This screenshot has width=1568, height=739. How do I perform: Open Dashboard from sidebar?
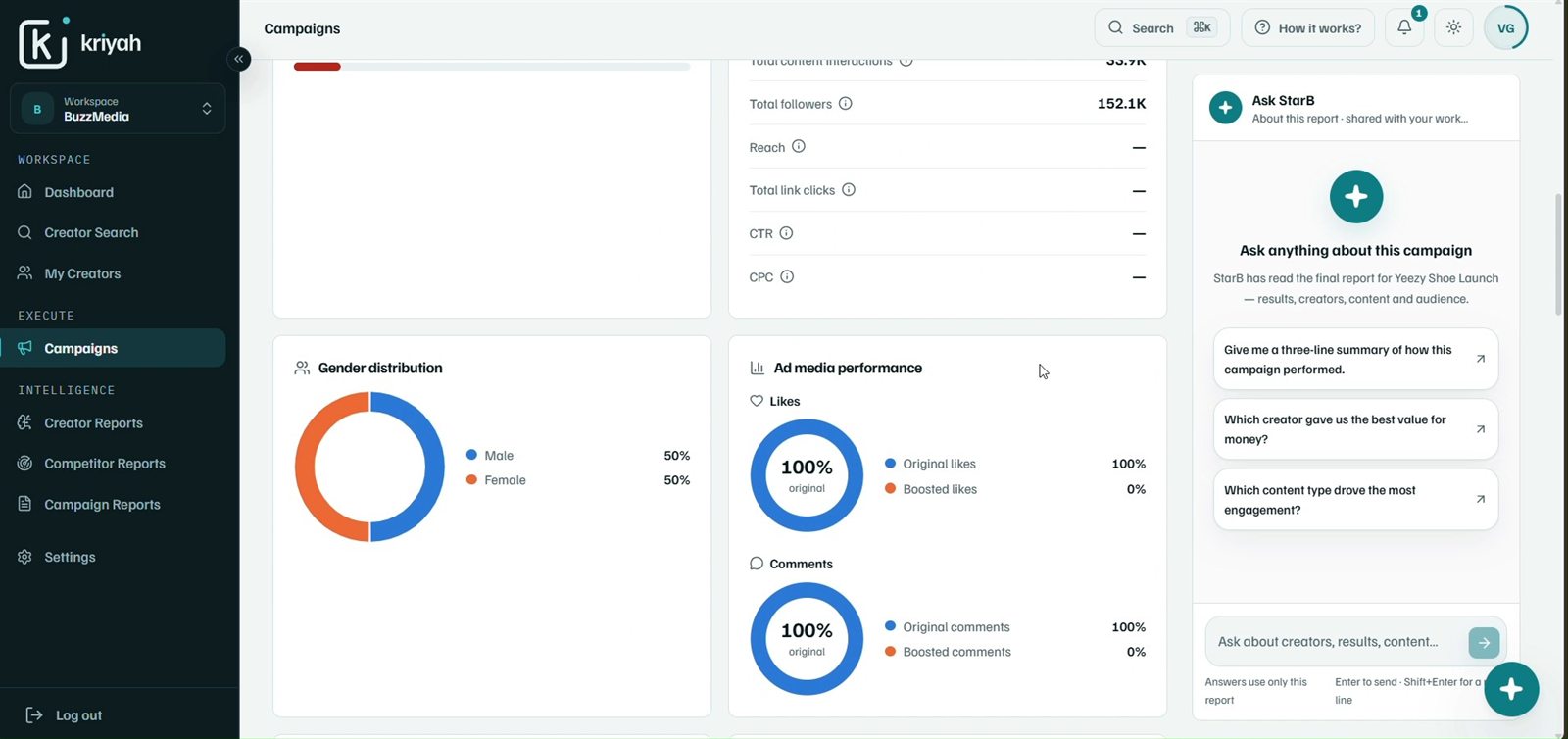[x=78, y=192]
